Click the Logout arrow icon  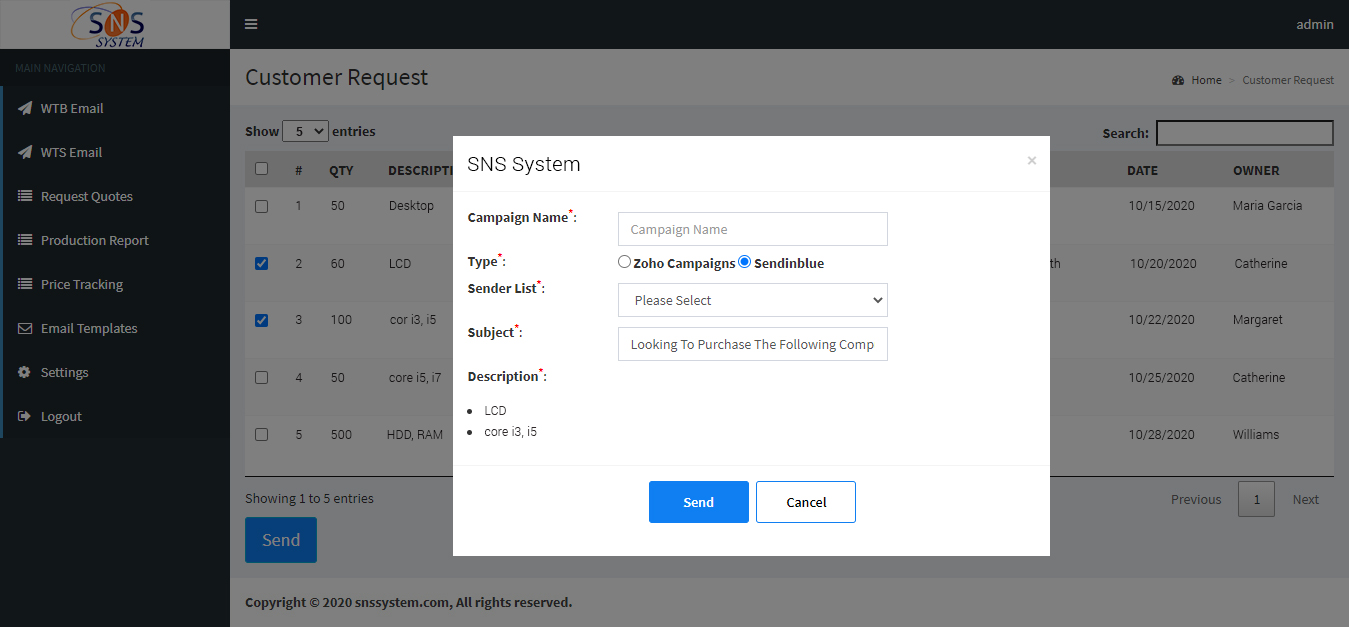[25, 416]
